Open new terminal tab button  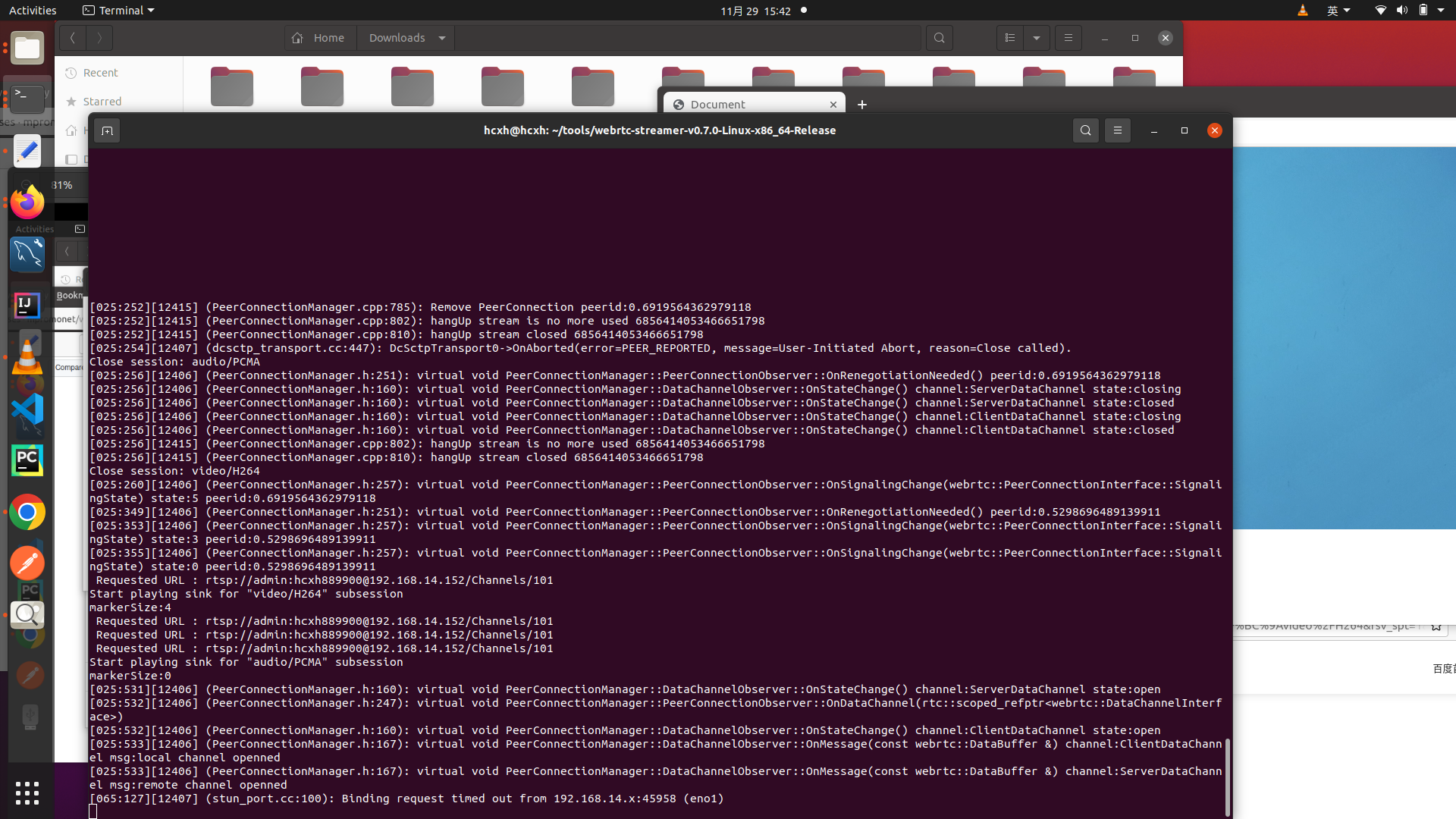107,130
